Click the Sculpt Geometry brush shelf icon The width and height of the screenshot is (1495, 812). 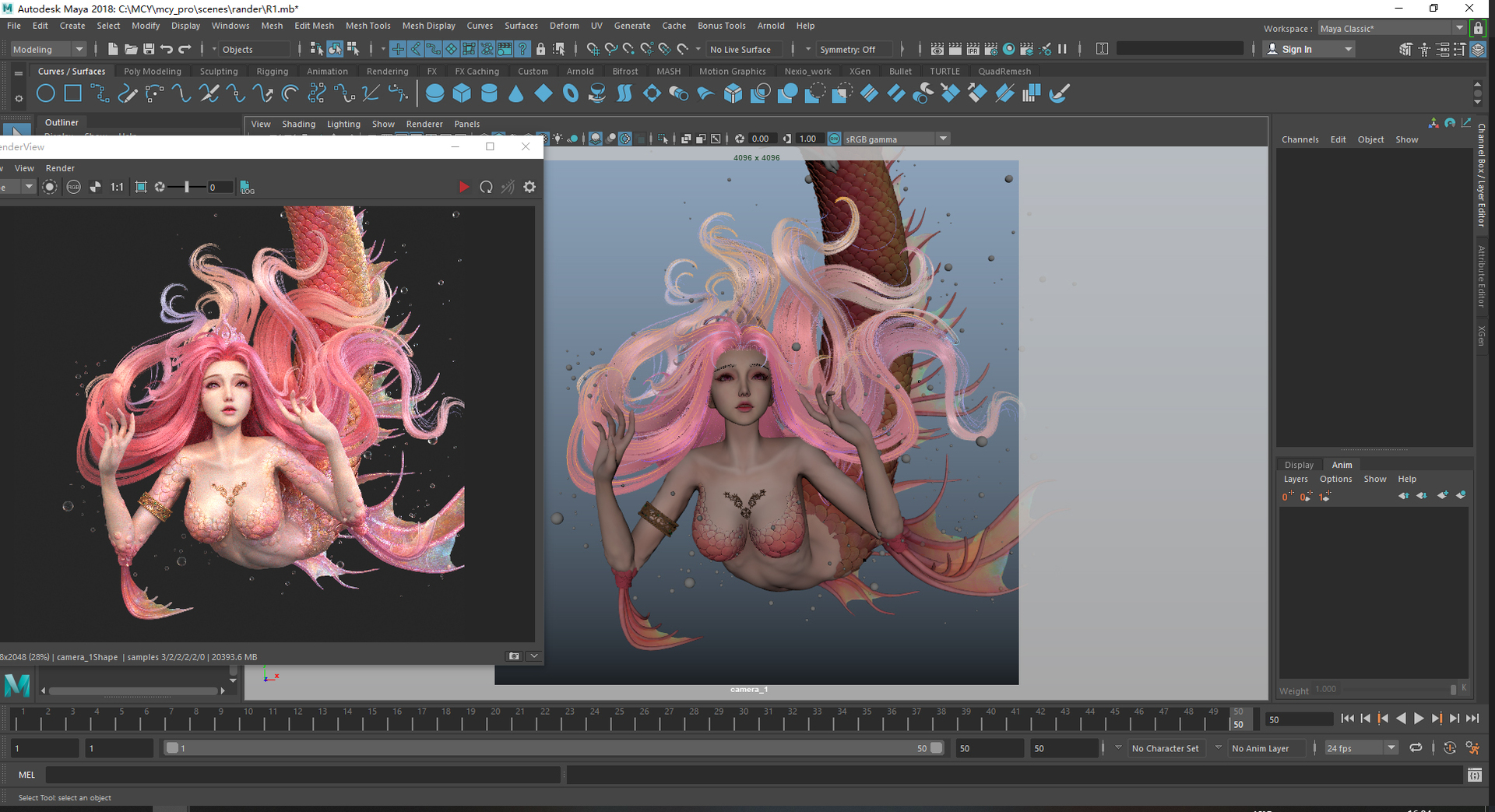pyautogui.click(x=1058, y=94)
